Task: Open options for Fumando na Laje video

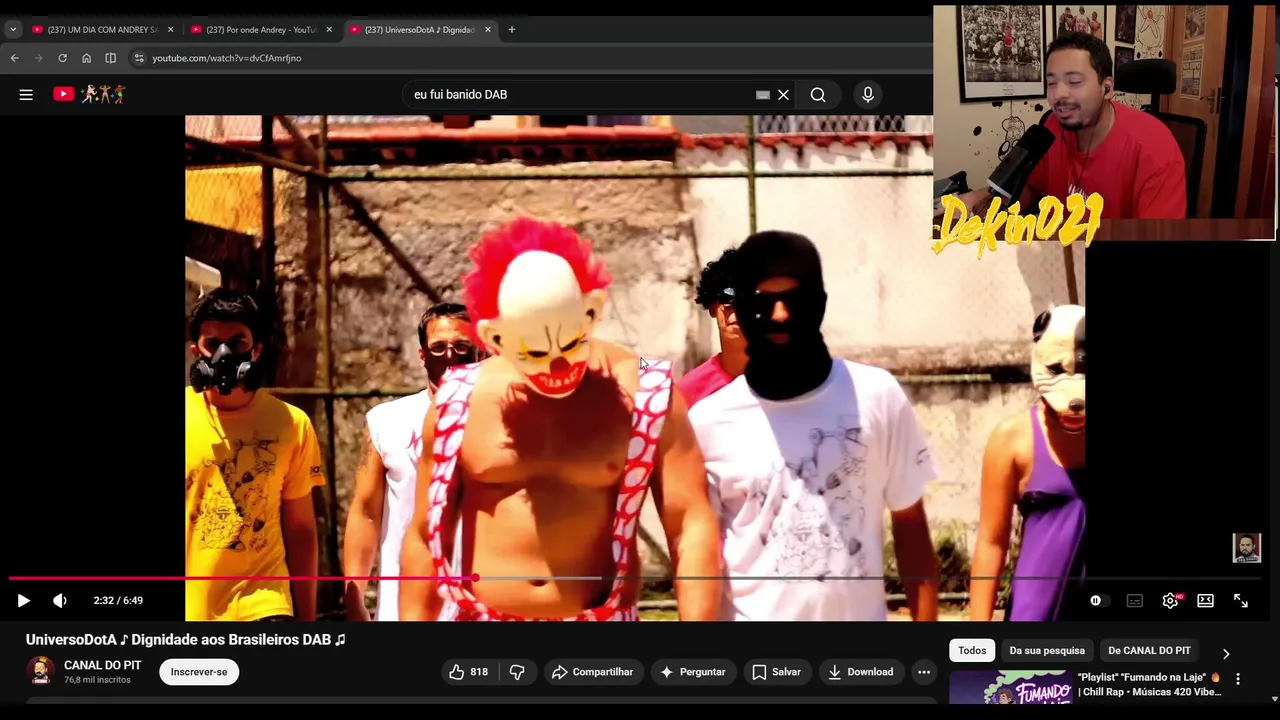Action: pyautogui.click(x=1238, y=679)
